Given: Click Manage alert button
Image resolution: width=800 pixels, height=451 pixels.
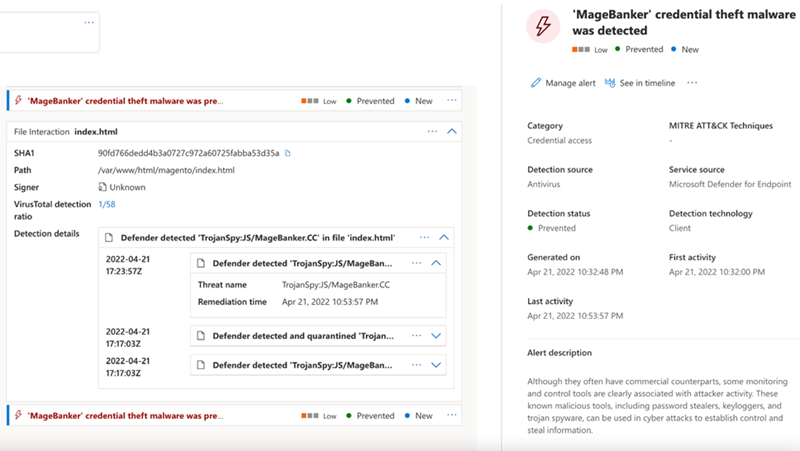Looking at the screenshot, I should point(568,83).
